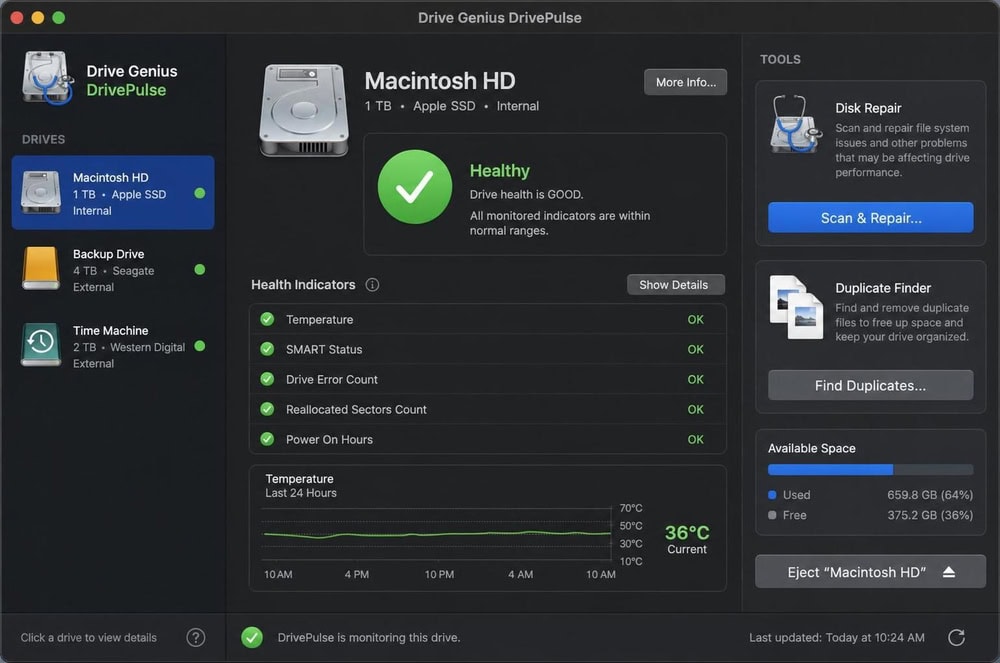
Task: Select the Temperature indicator row
Action: tap(488, 319)
